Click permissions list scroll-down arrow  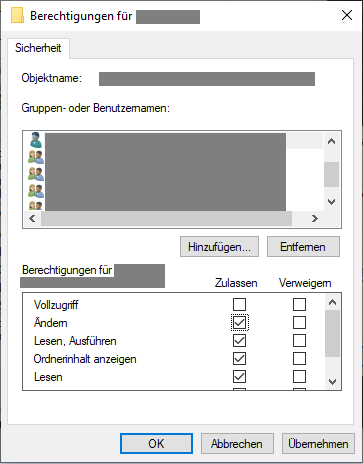coord(332,382)
